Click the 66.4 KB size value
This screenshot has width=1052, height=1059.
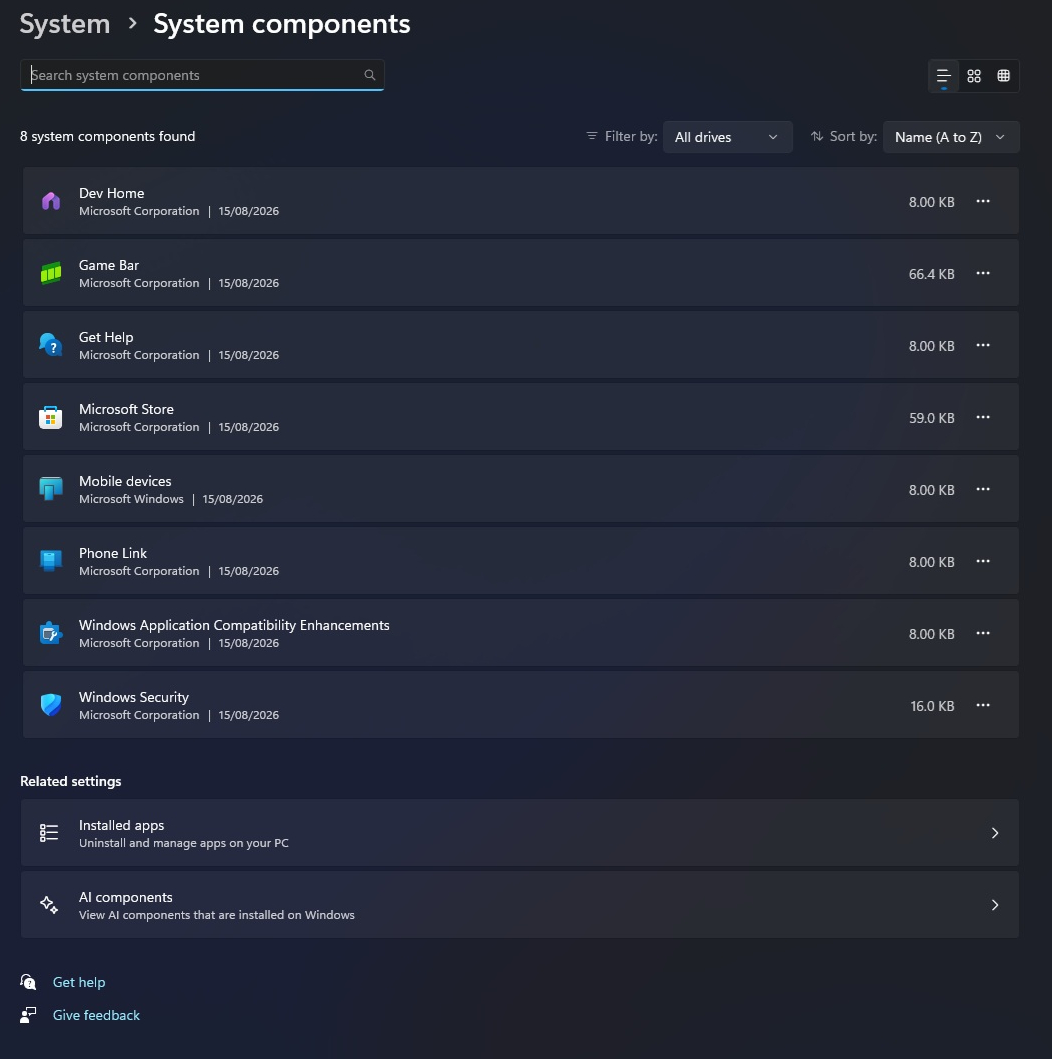pos(931,274)
